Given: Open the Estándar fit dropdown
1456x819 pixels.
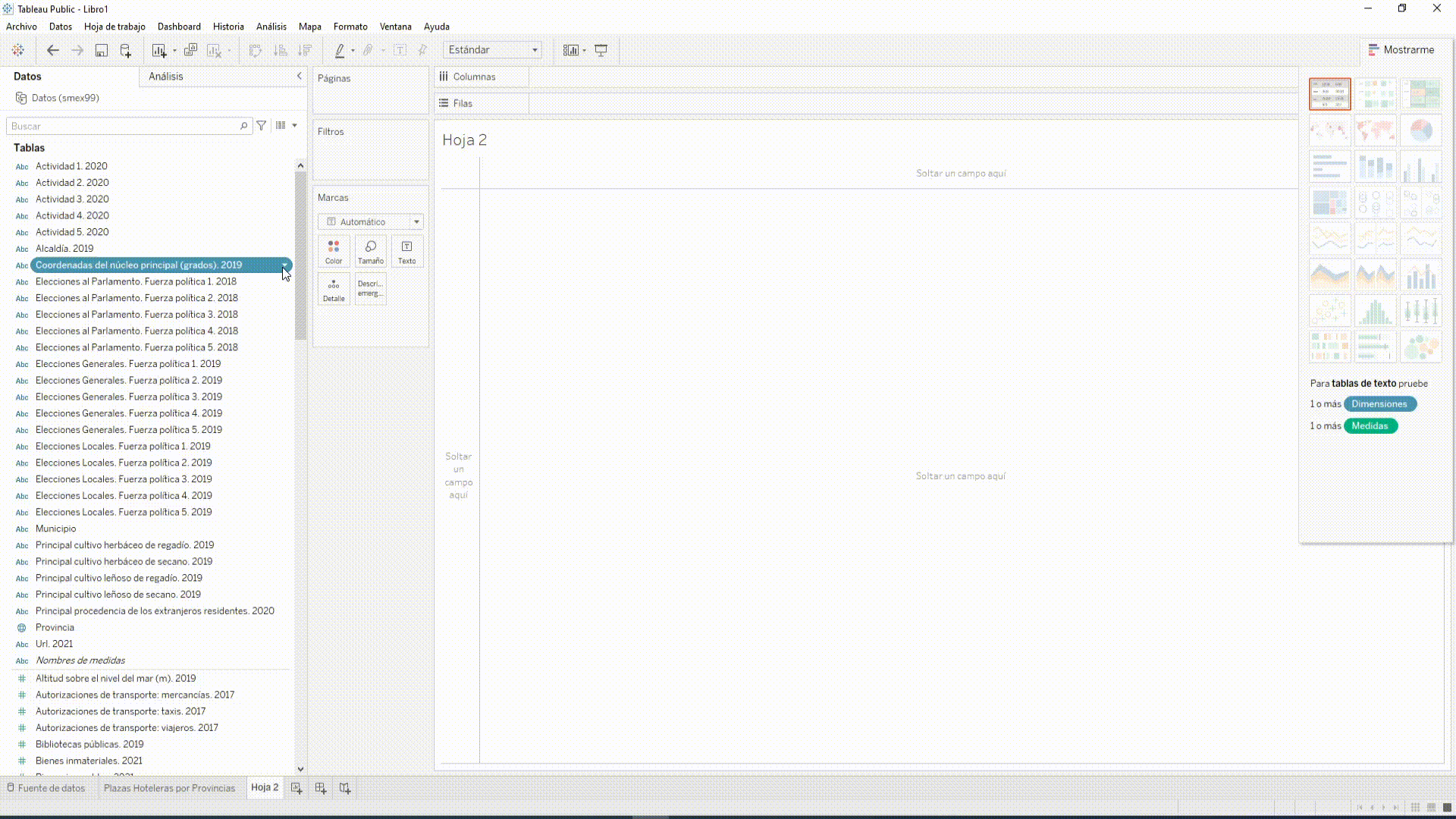Looking at the screenshot, I should click(534, 50).
